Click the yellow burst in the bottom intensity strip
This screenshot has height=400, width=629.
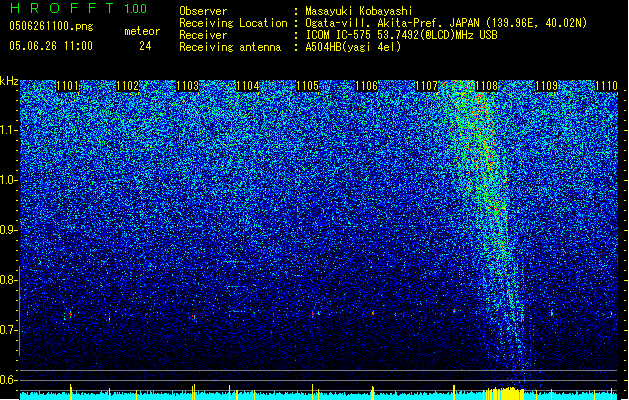pos(503,393)
